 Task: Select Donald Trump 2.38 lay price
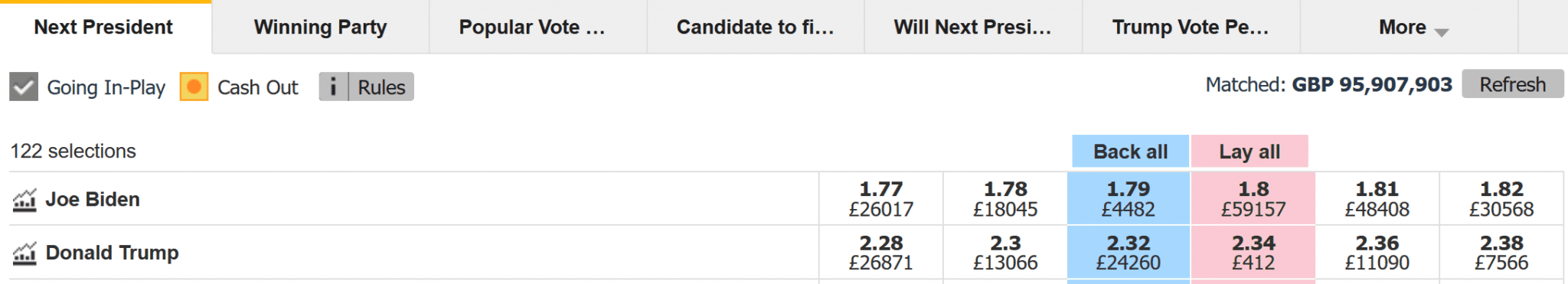pyautogui.click(x=1501, y=253)
